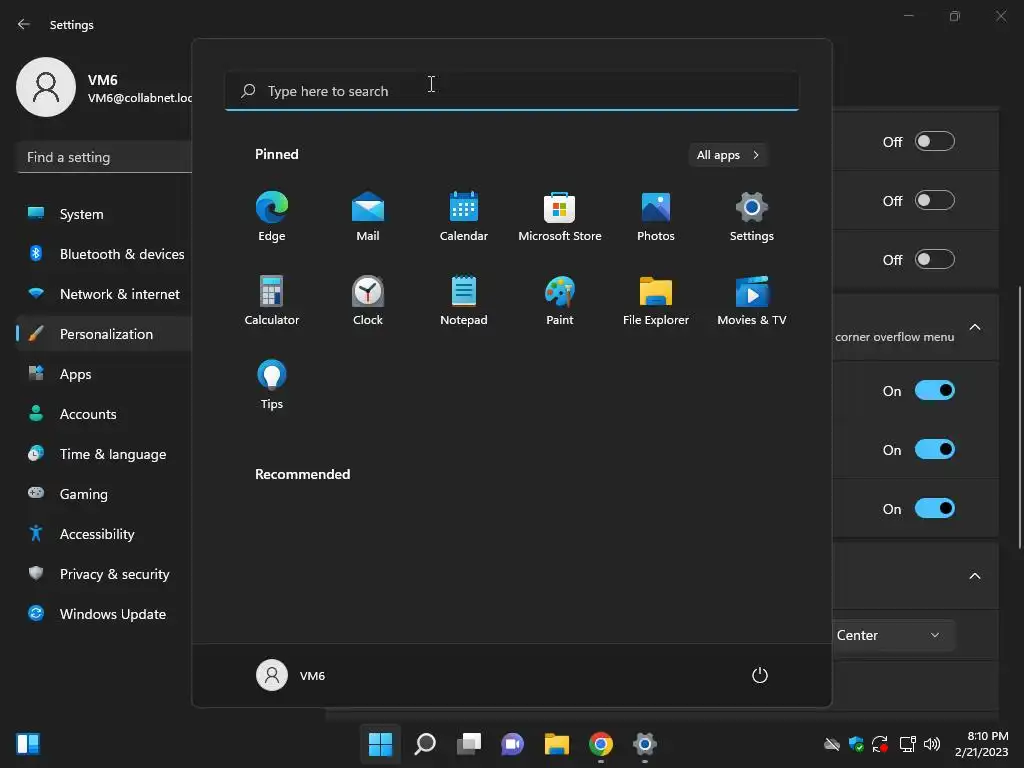Screen dimensions: 1024x768
Task: Disable the second On toggle switch
Action: tap(935, 449)
